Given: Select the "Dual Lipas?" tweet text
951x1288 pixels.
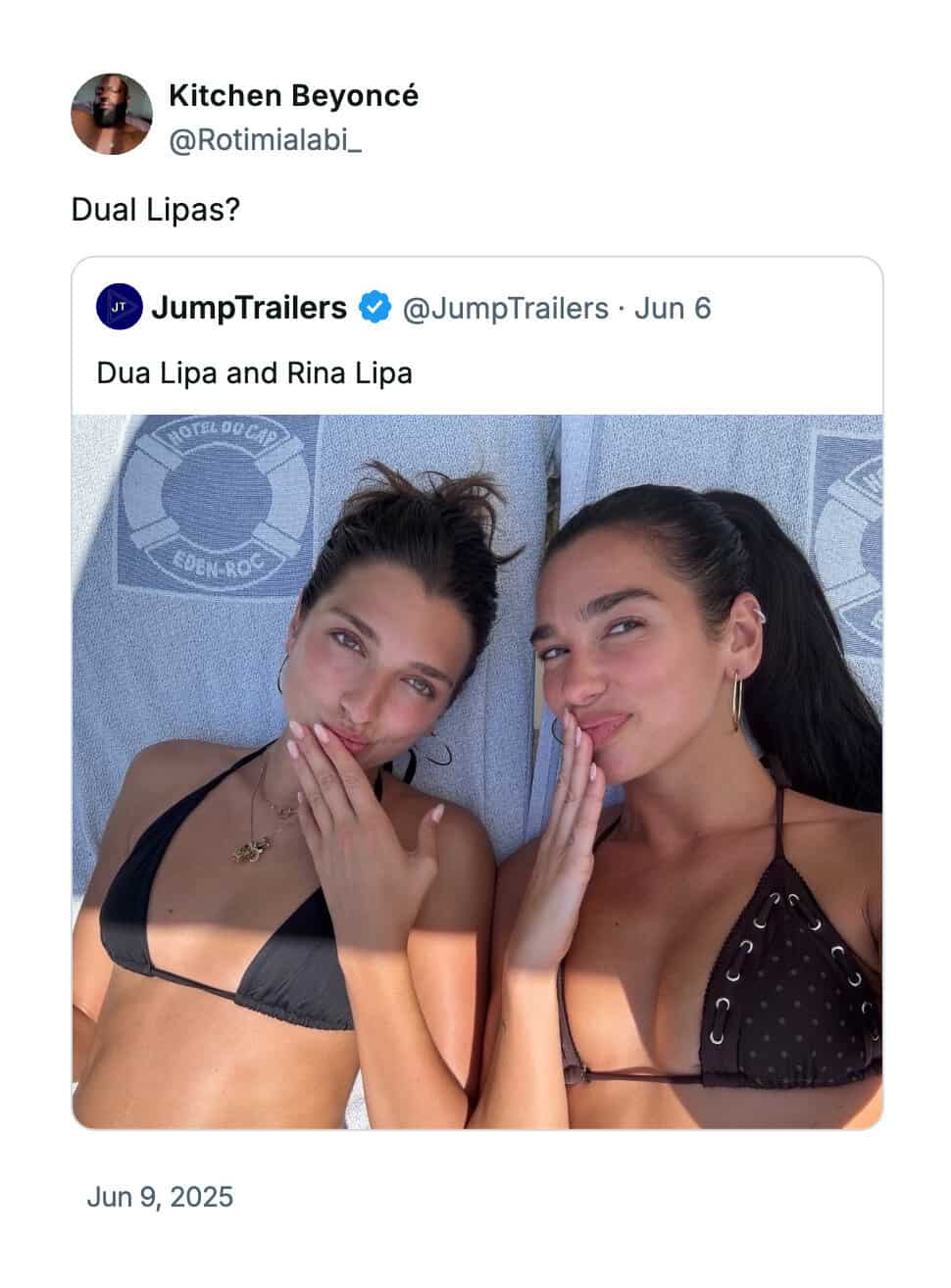Looking at the screenshot, I should [x=156, y=209].
